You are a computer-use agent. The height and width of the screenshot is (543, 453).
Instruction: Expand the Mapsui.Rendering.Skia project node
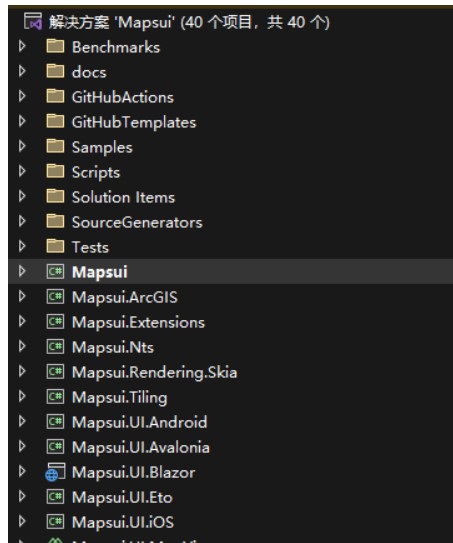point(22,371)
